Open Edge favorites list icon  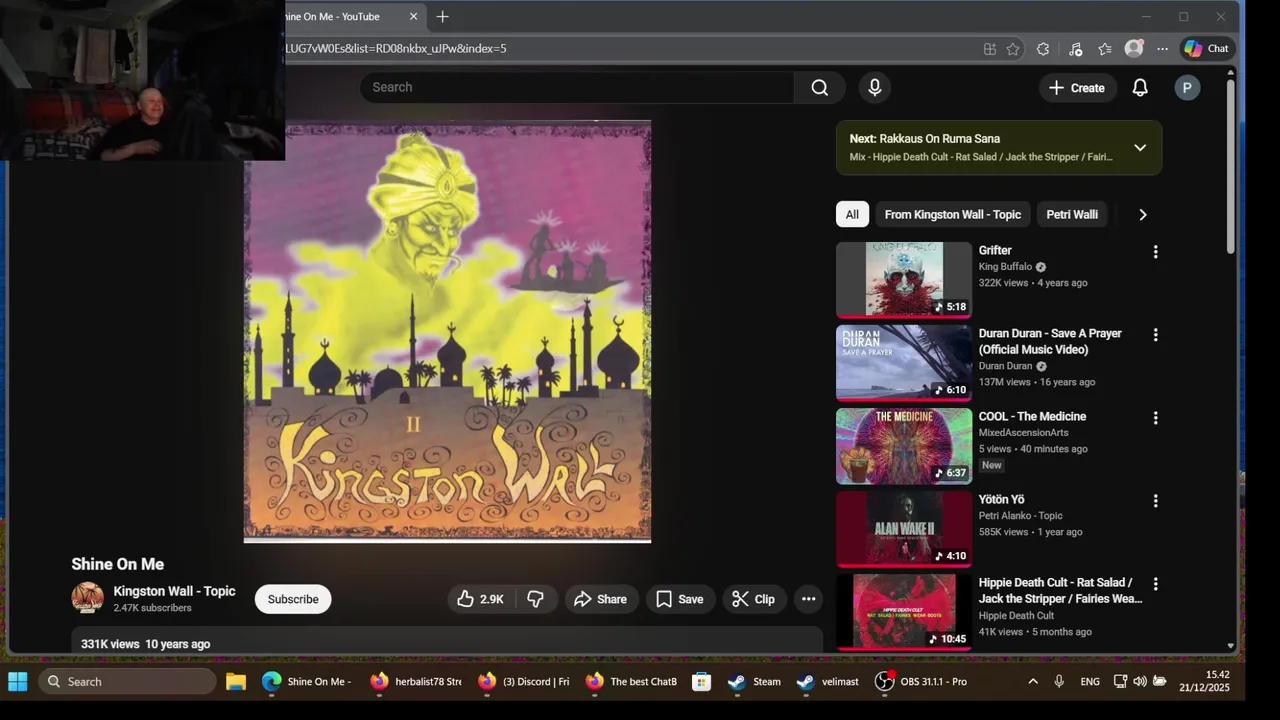[x=1104, y=48]
